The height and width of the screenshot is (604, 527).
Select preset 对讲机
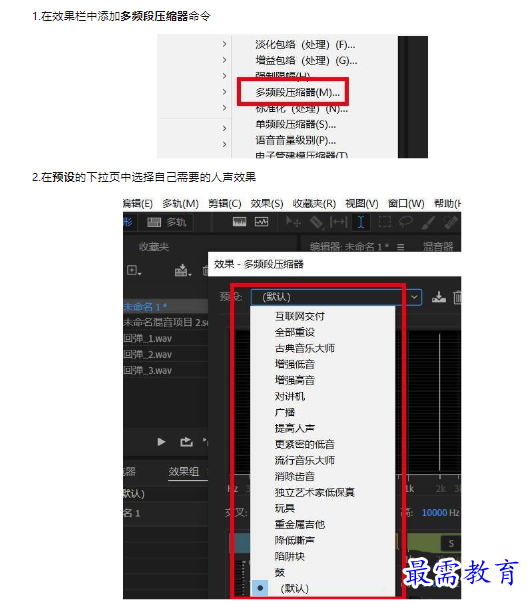coord(290,396)
